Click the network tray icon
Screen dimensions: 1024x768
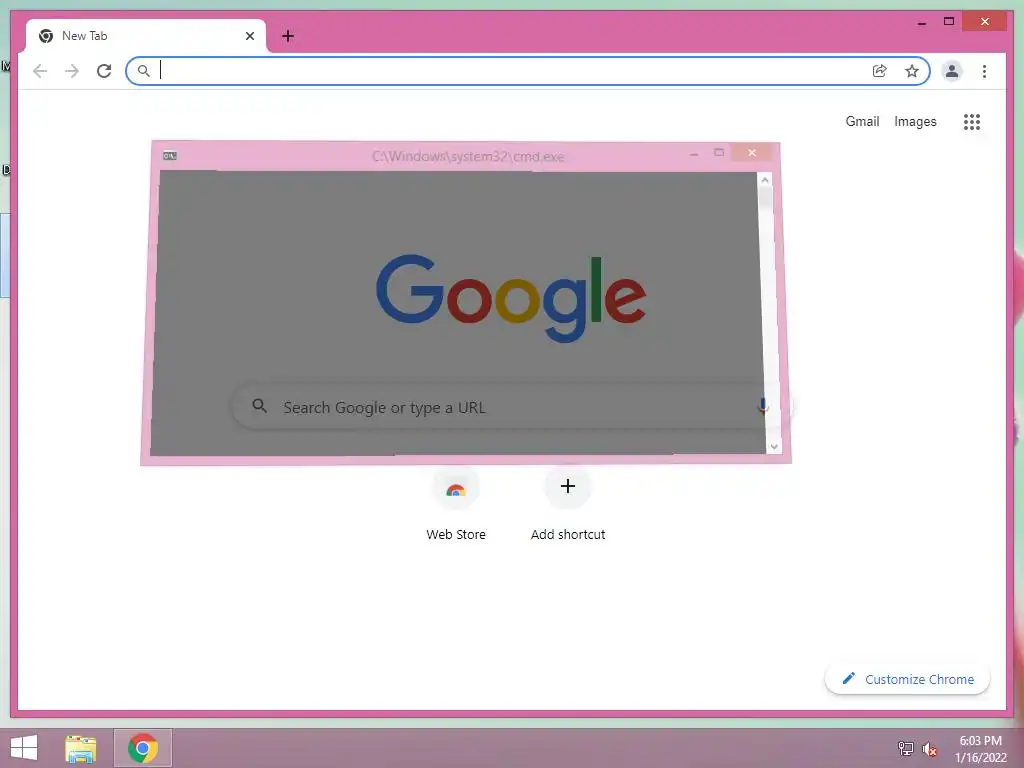905,749
